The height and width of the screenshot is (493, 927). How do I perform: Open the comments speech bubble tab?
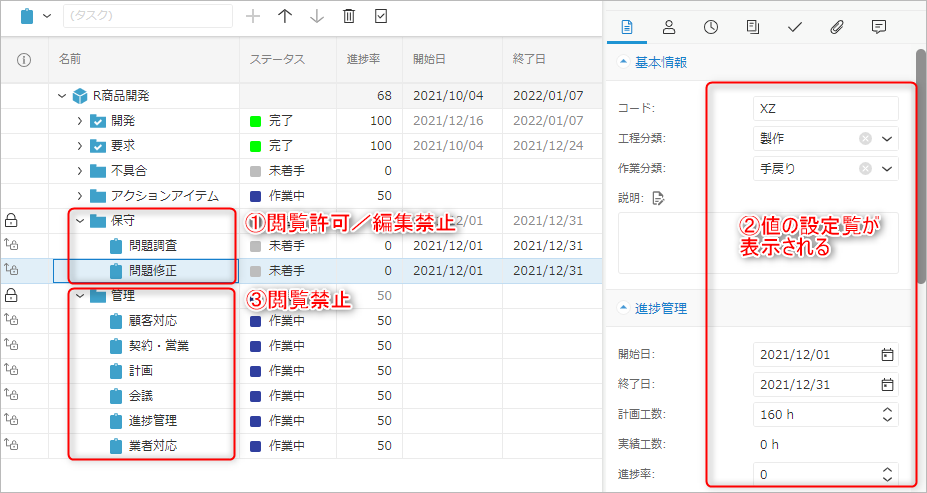click(879, 27)
